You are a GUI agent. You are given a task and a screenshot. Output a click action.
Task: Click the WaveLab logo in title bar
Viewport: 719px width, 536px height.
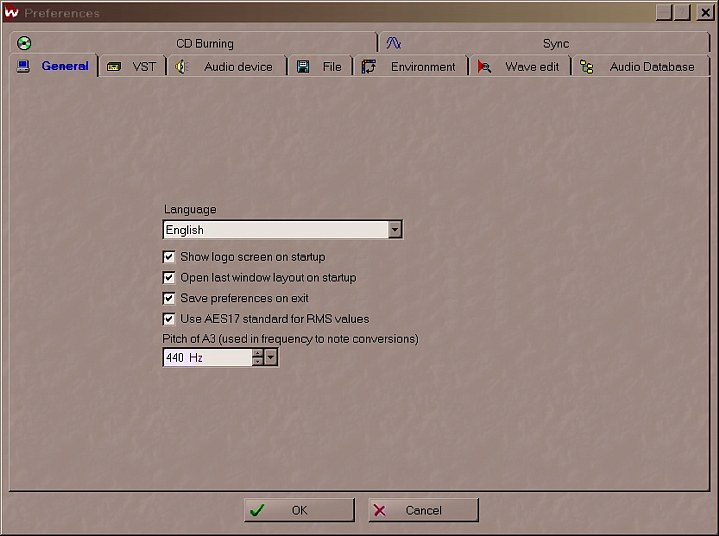[11, 12]
